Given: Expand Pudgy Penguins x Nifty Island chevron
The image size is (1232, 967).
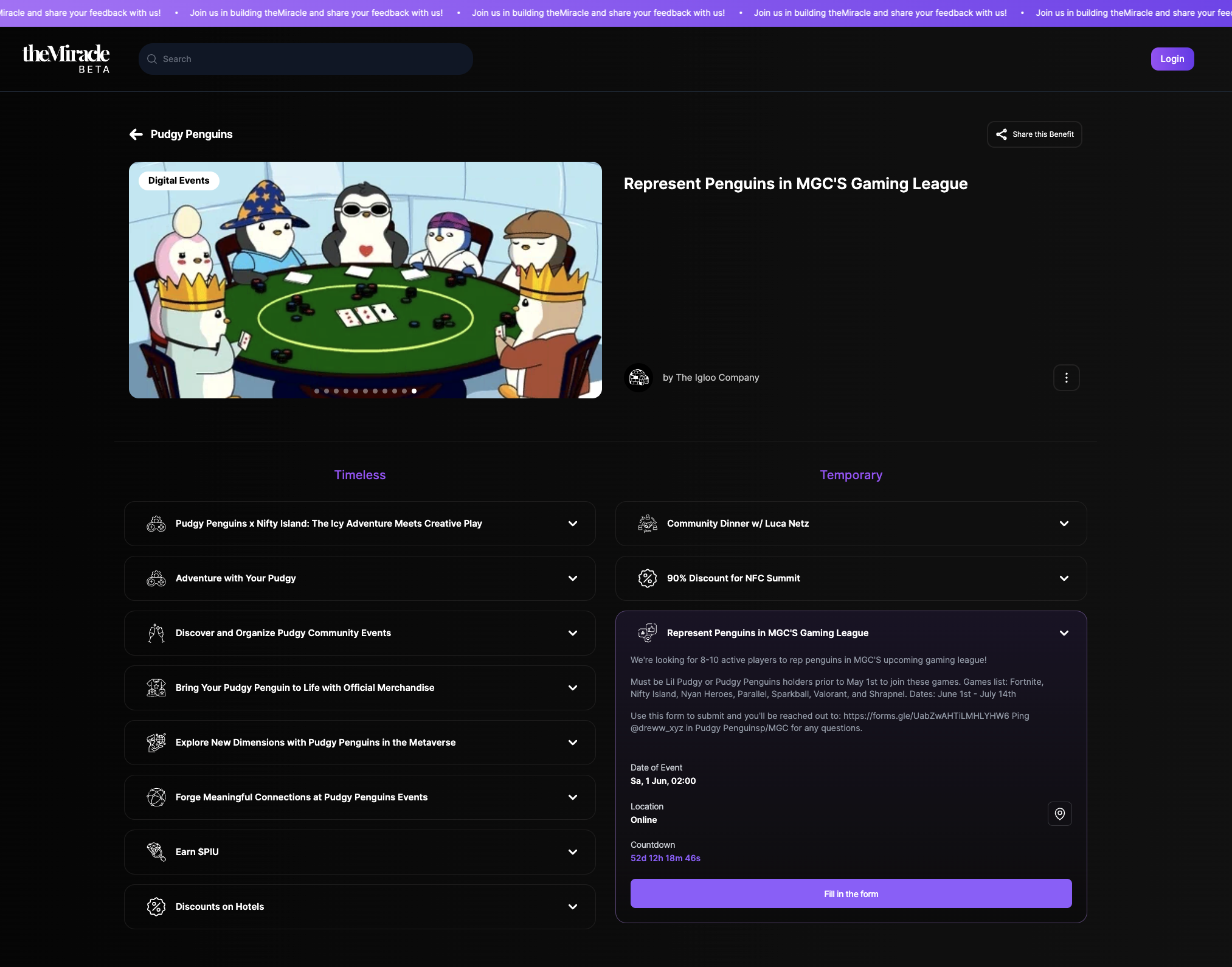Looking at the screenshot, I should pos(573,524).
